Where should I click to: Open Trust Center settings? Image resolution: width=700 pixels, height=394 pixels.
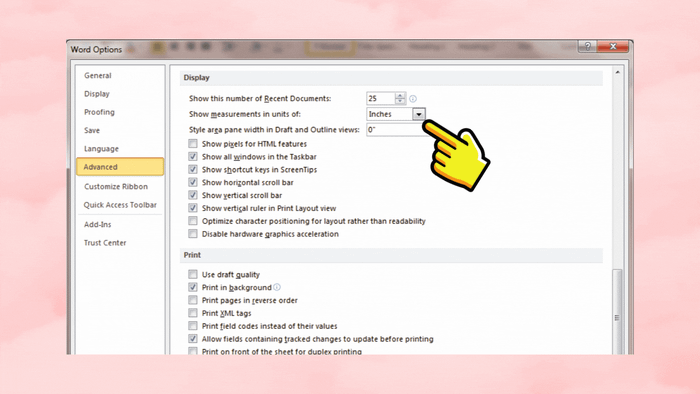(105, 243)
